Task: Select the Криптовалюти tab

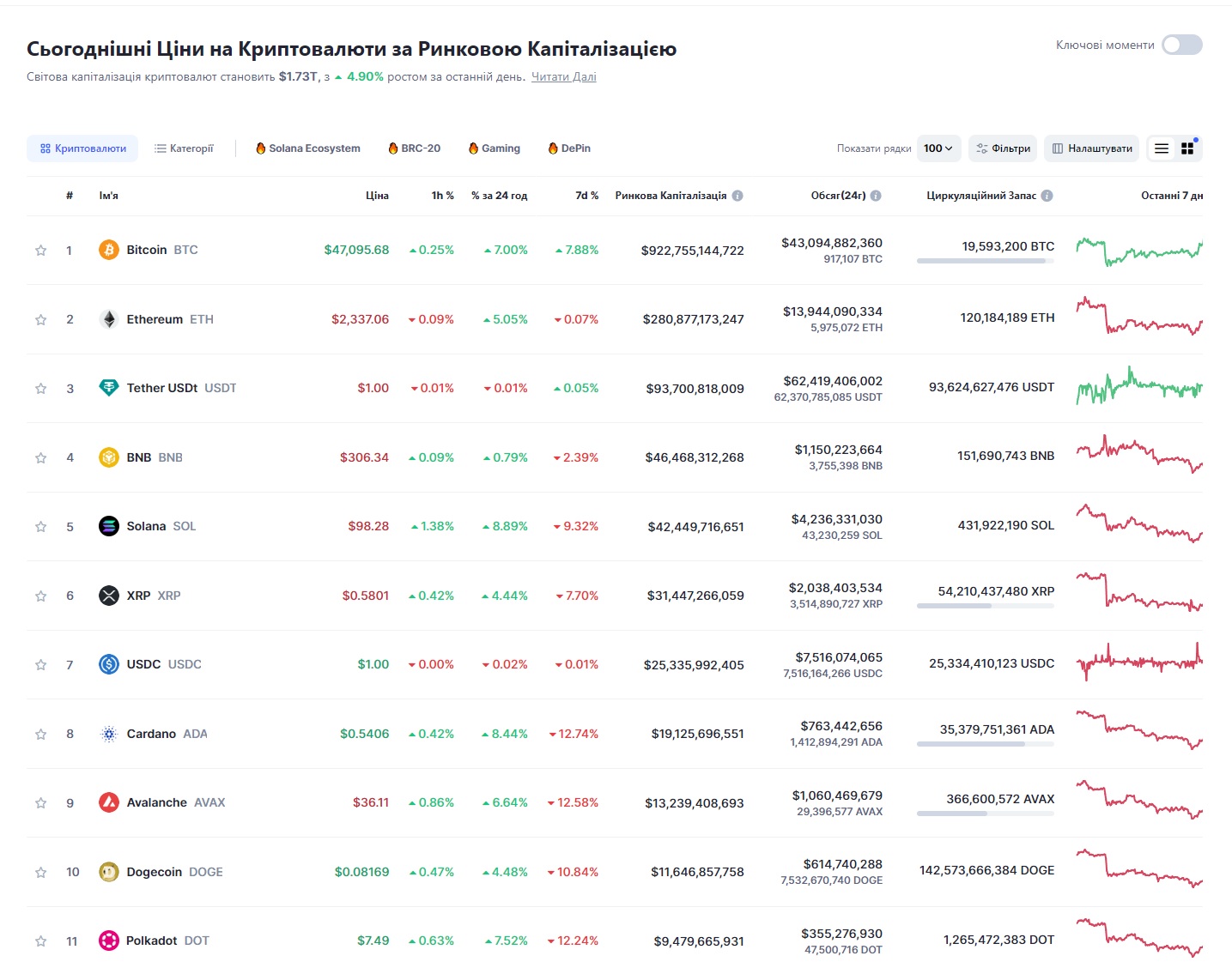Action: [x=83, y=148]
